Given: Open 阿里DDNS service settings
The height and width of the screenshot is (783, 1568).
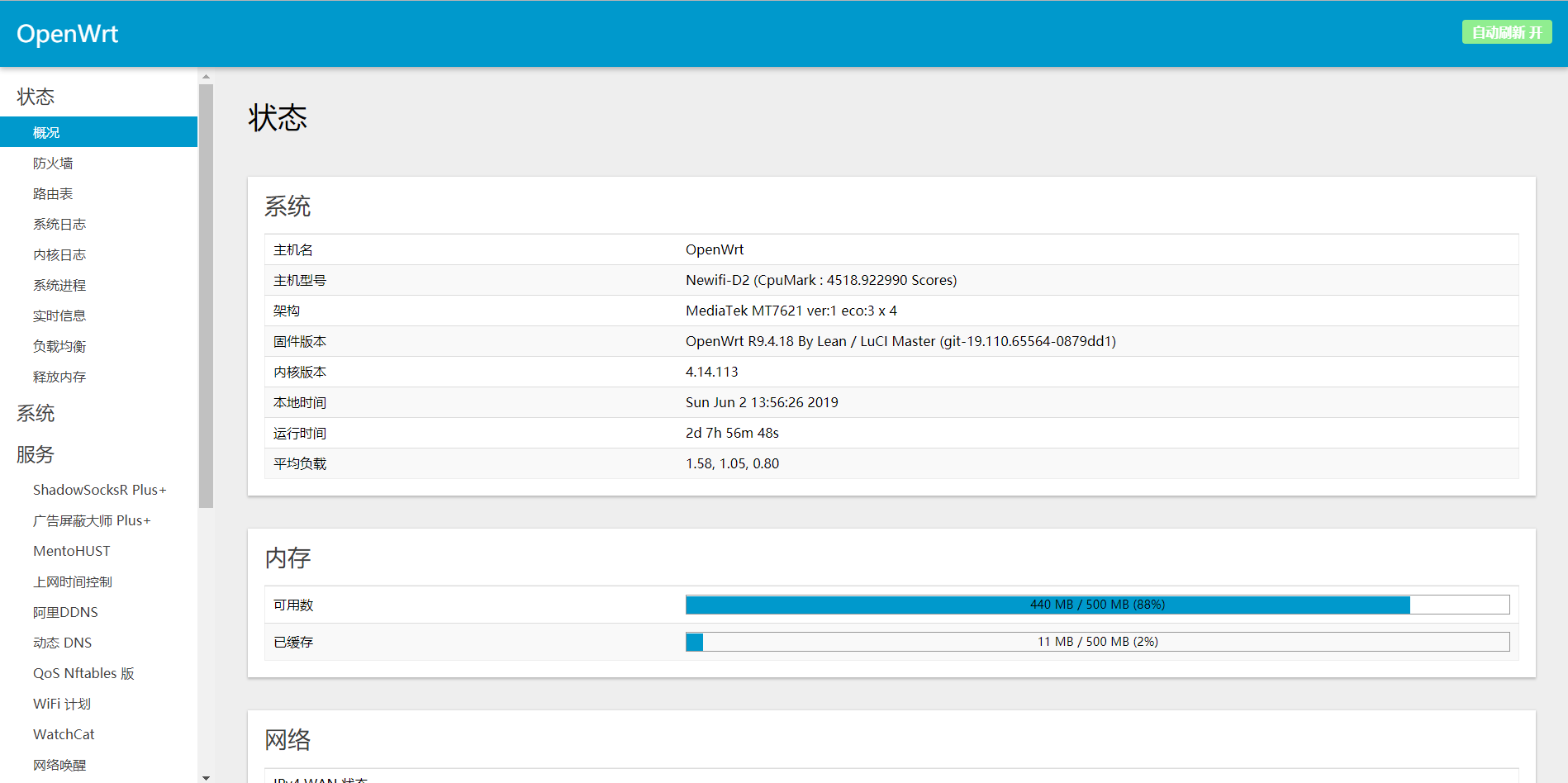Looking at the screenshot, I should click(65, 612).
